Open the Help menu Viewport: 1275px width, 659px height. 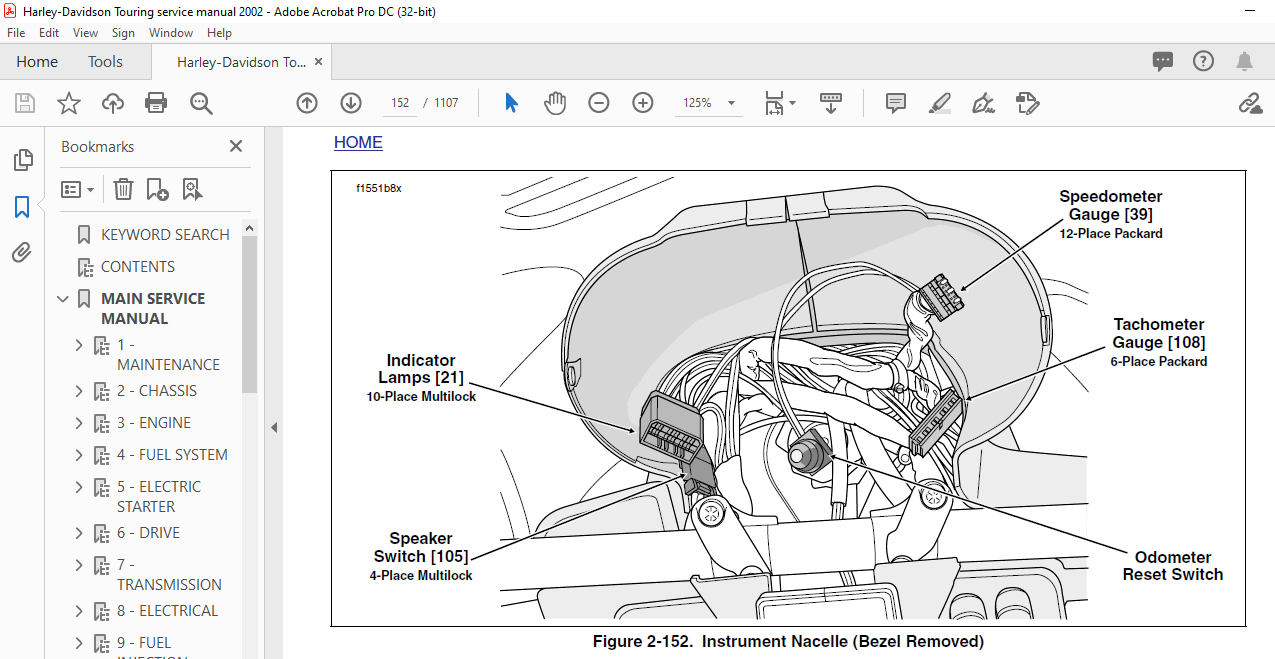[x=219, y=33]
